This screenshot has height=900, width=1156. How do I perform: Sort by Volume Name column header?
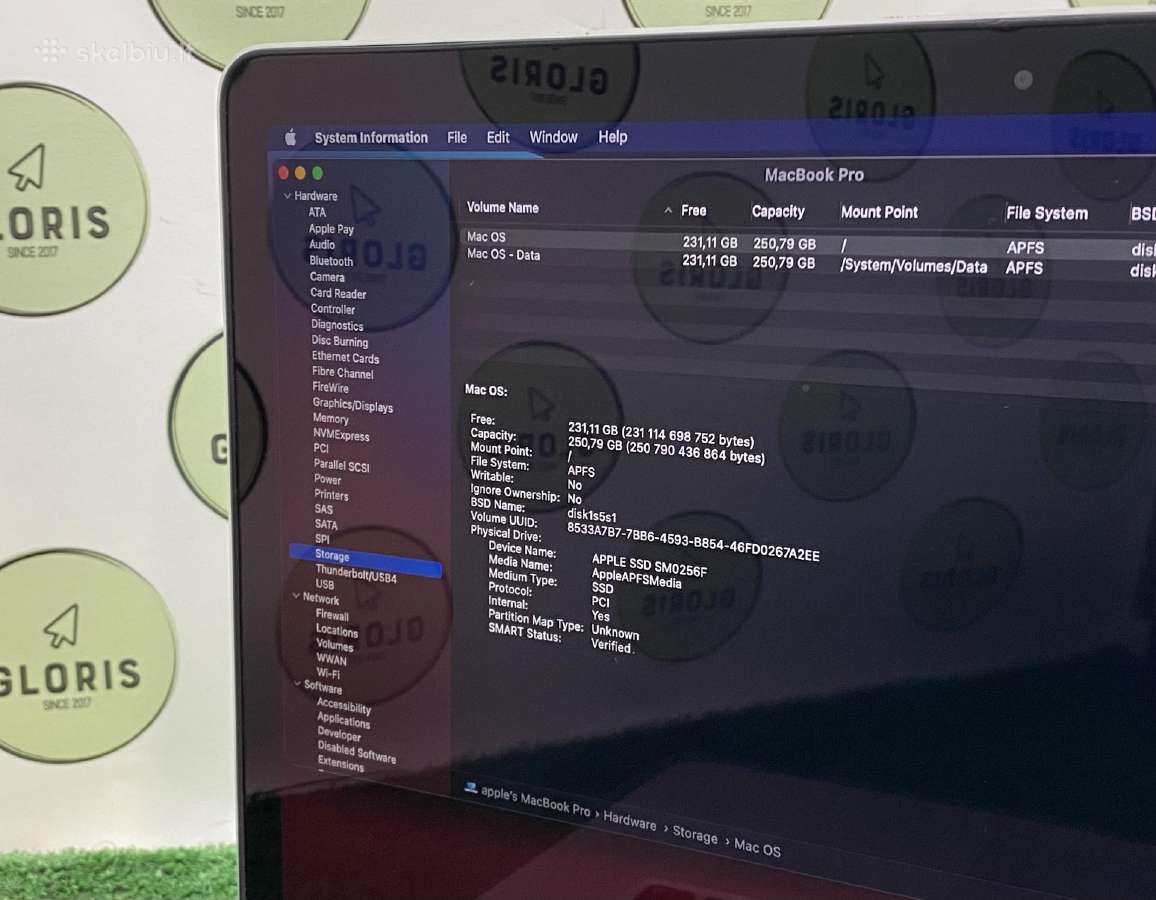503,208
